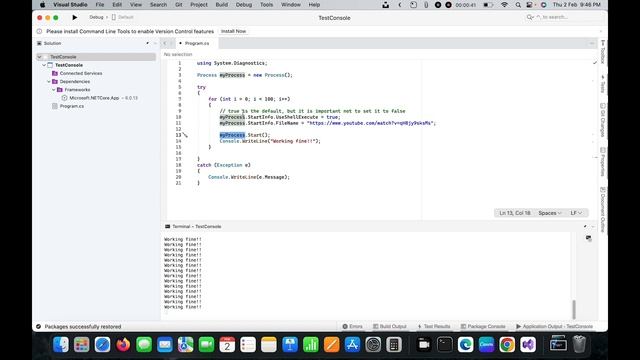
Task: Launch Google Chrome from the Dock
Action: click(x=507, y=345)
